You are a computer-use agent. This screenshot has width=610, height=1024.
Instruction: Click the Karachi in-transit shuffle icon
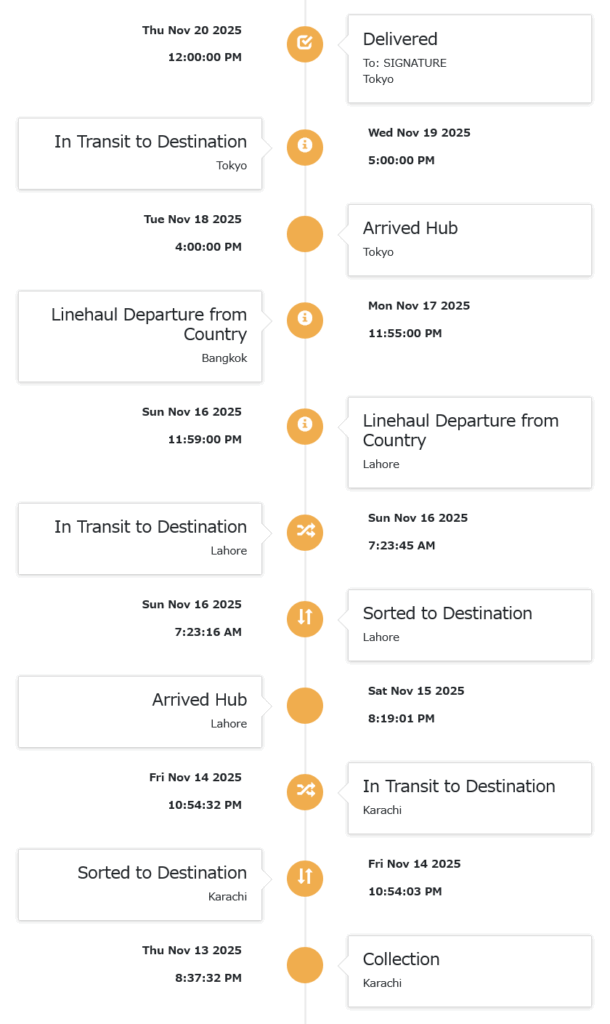305,791
